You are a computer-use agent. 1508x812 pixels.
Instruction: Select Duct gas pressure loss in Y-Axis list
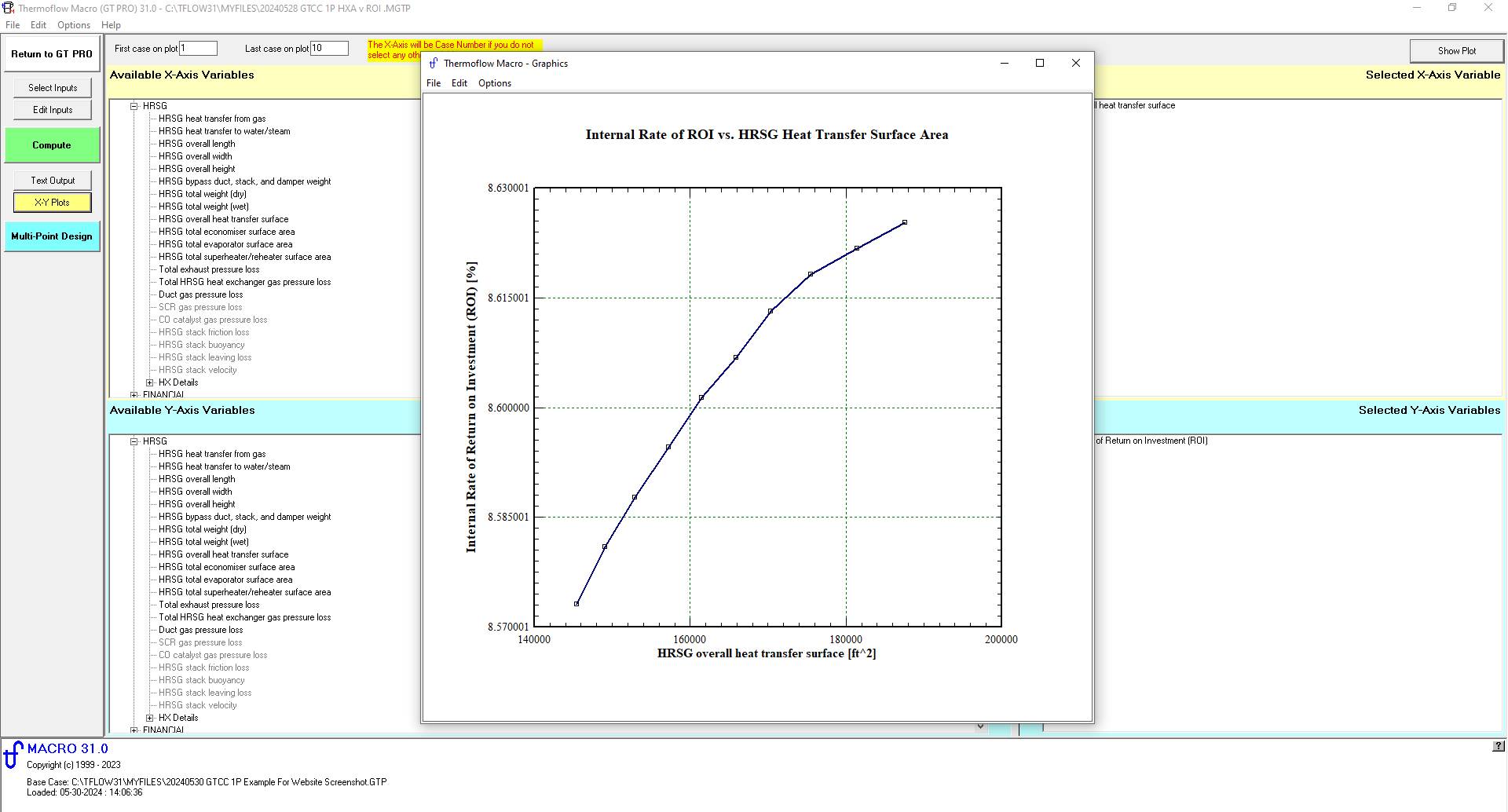[x=201, y=630]
